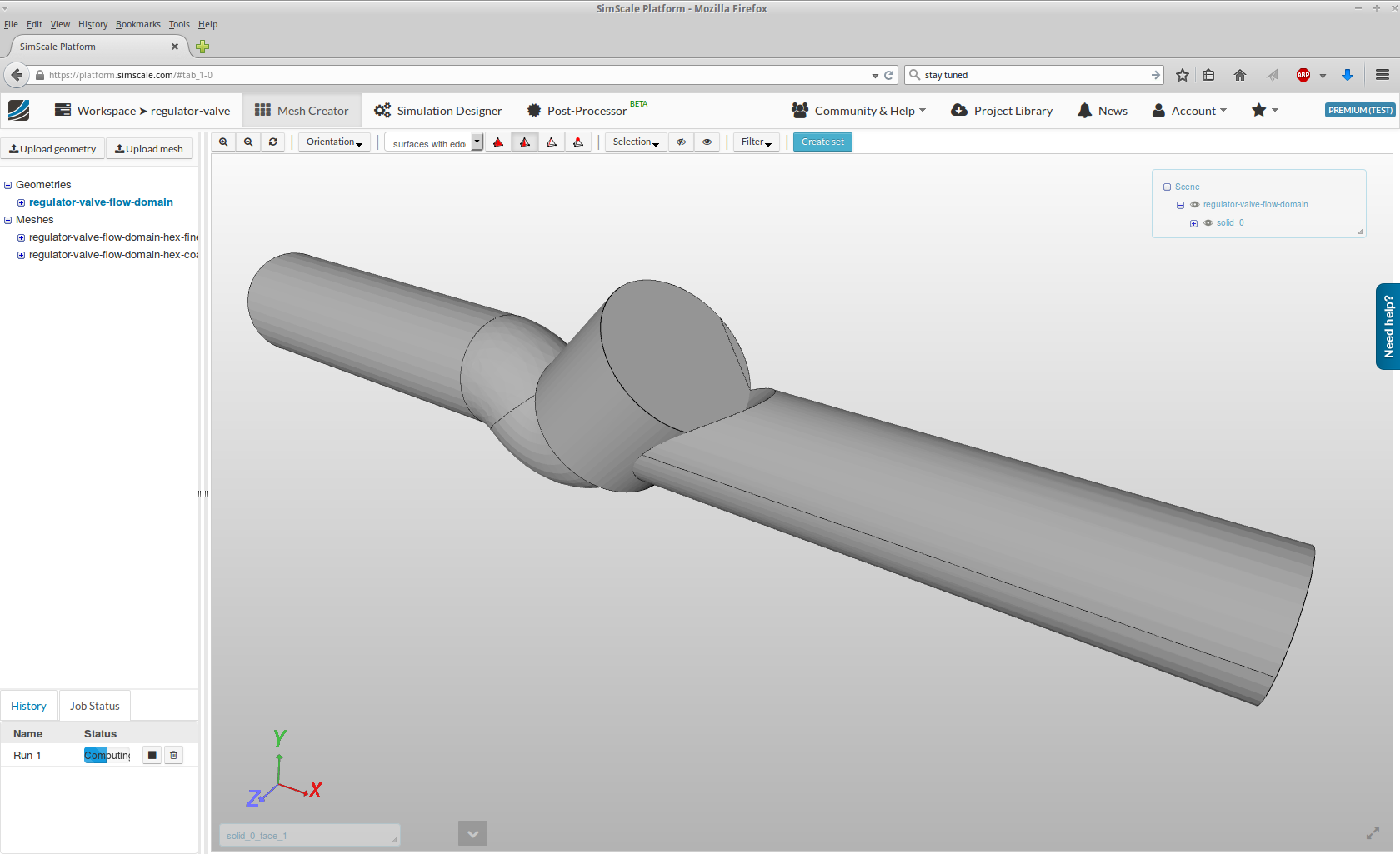Expand the solid_0 tree node

click(1193, 223)
